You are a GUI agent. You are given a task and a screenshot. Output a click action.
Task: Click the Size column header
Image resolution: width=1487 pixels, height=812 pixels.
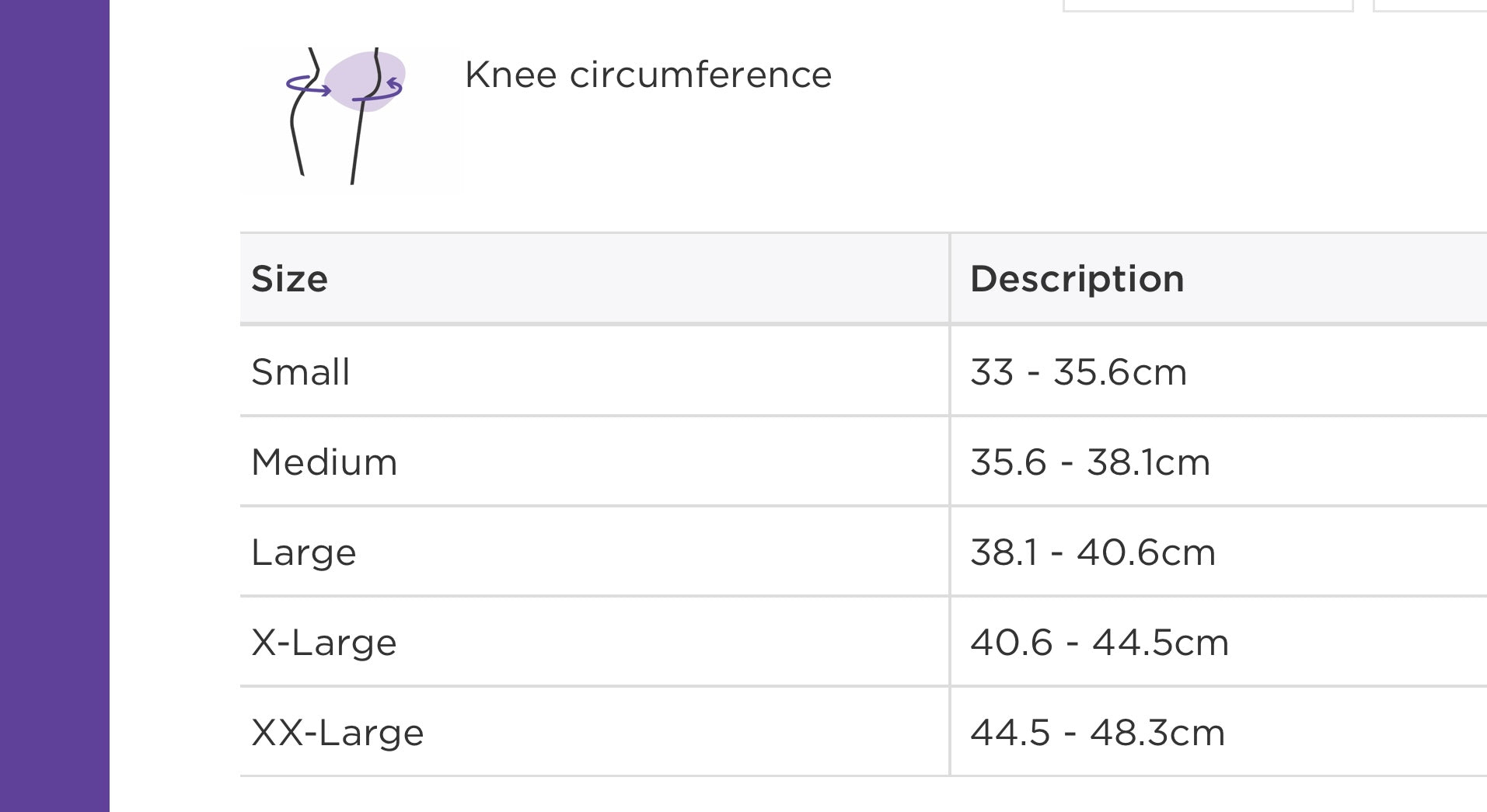(x=289, y=278)
